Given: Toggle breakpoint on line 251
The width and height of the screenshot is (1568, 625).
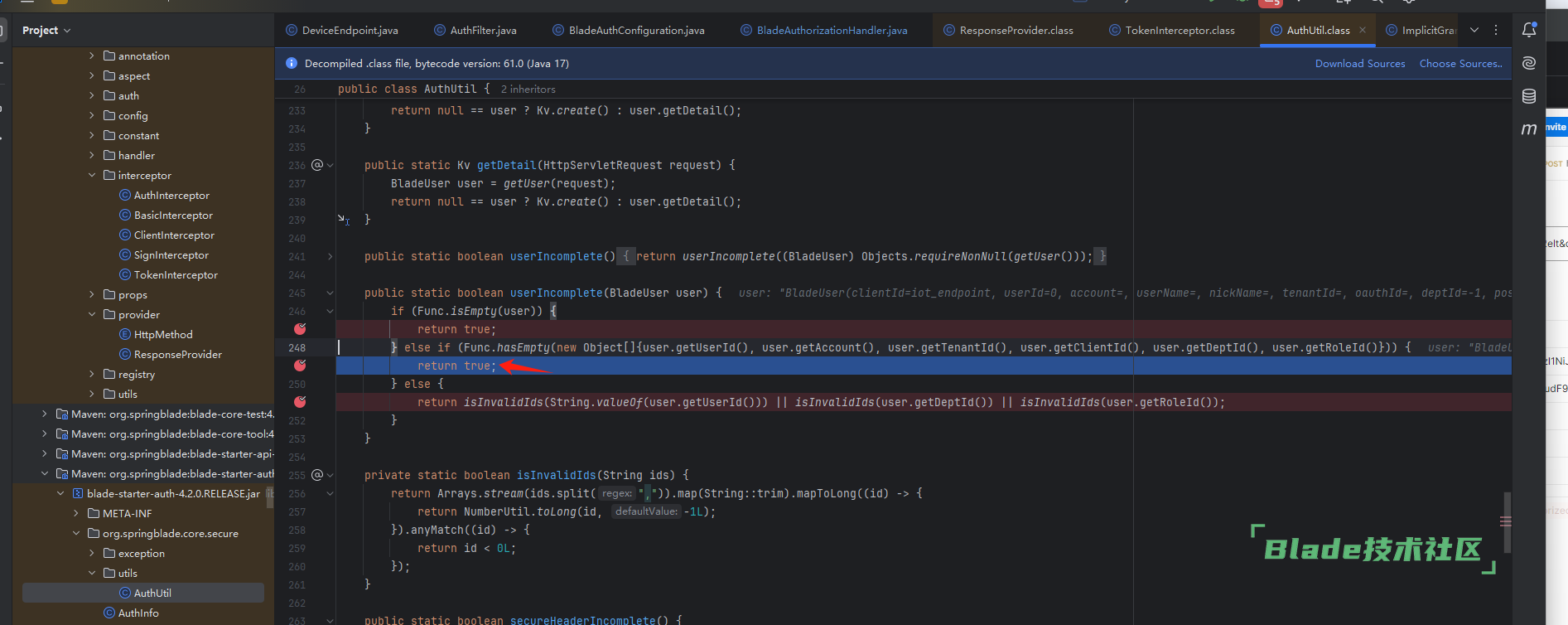Looking at the screenshot, I should pos(300,402).
